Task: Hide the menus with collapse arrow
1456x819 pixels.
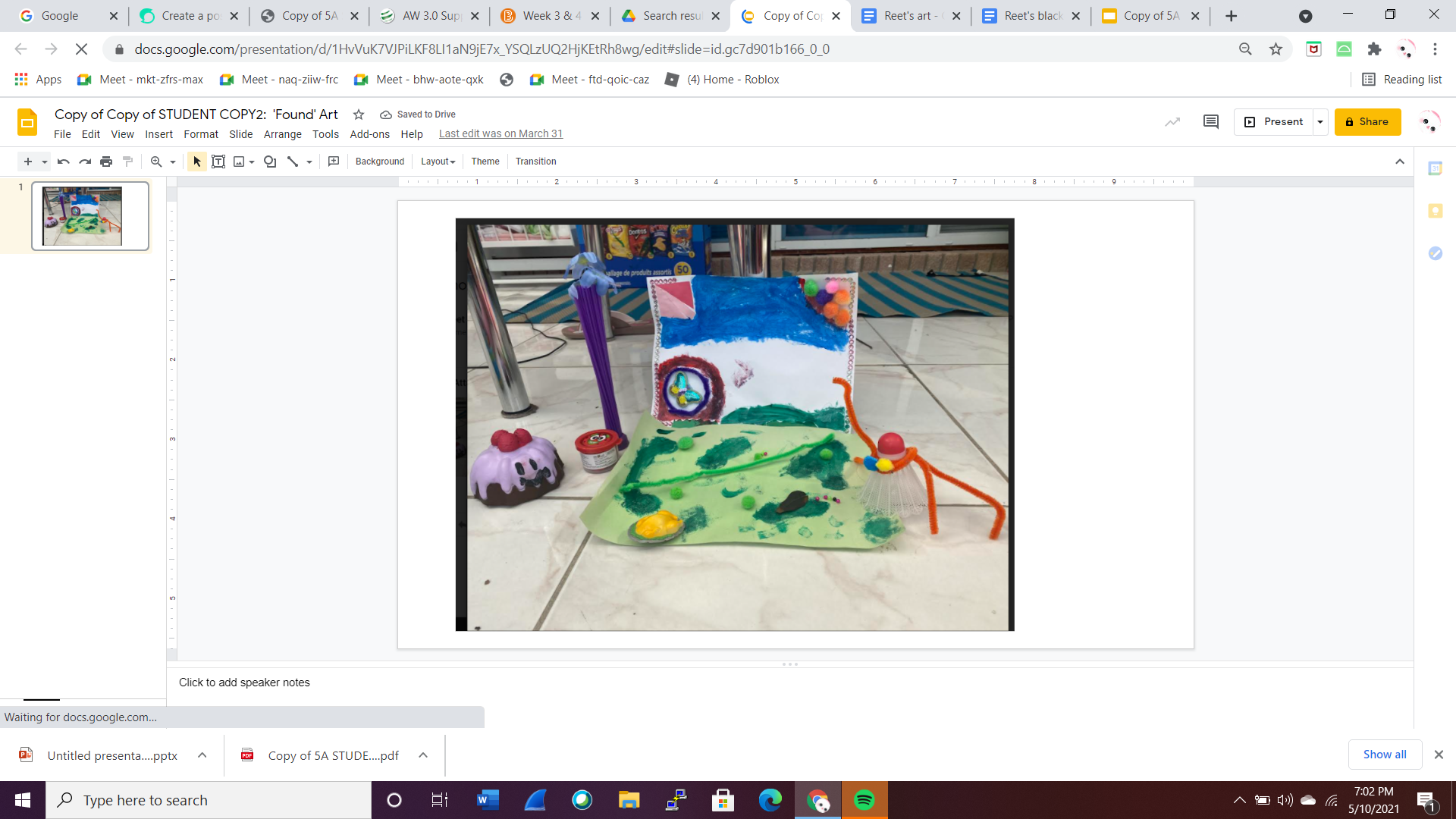Action: click(x=1400, y=162)
